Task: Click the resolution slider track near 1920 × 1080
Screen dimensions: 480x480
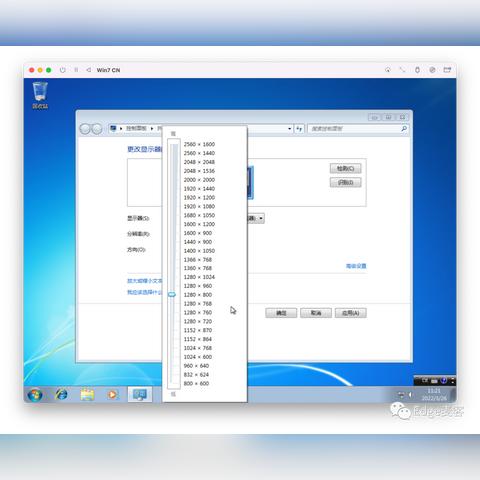Action: point(173,206)
